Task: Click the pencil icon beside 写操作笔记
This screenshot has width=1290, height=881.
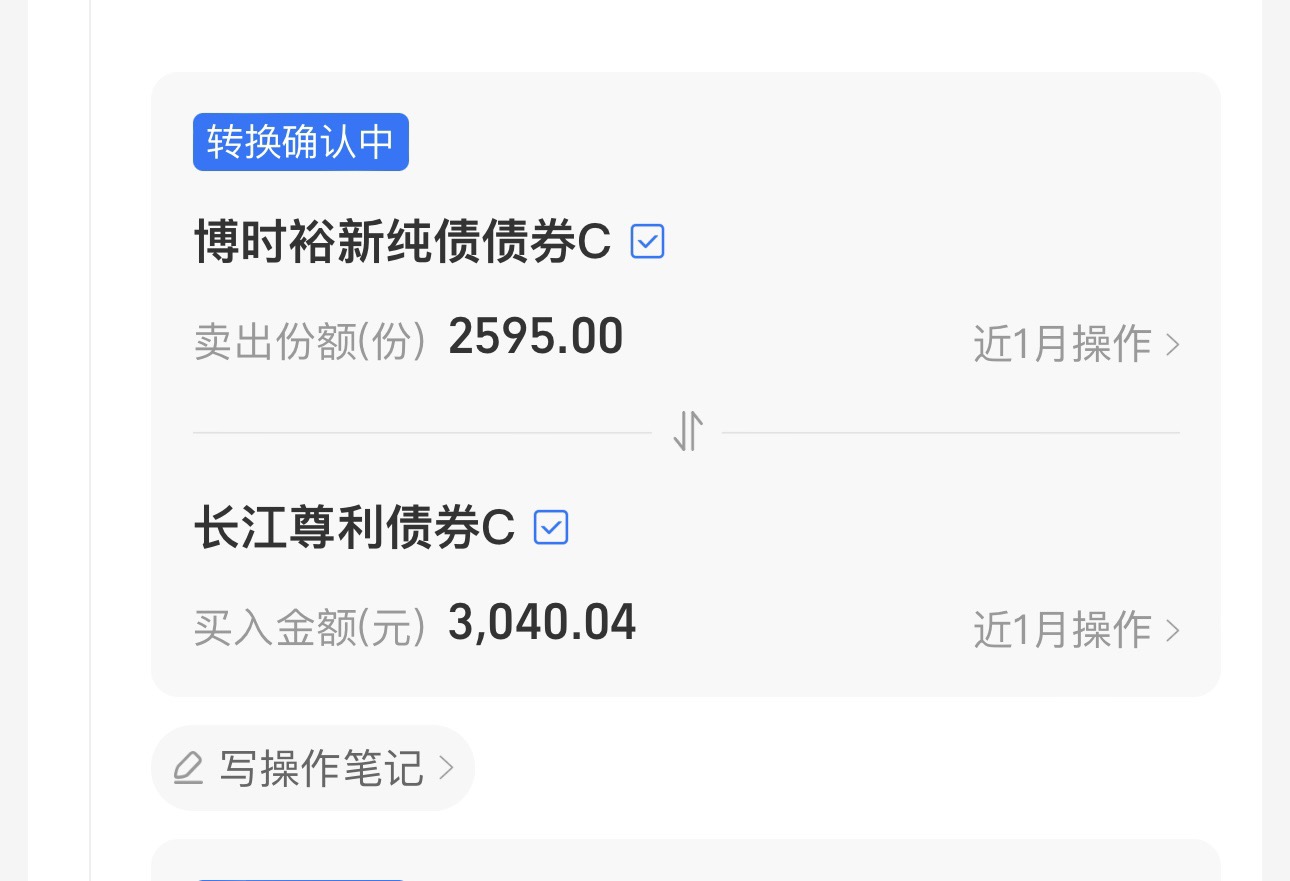Action: 188,768
